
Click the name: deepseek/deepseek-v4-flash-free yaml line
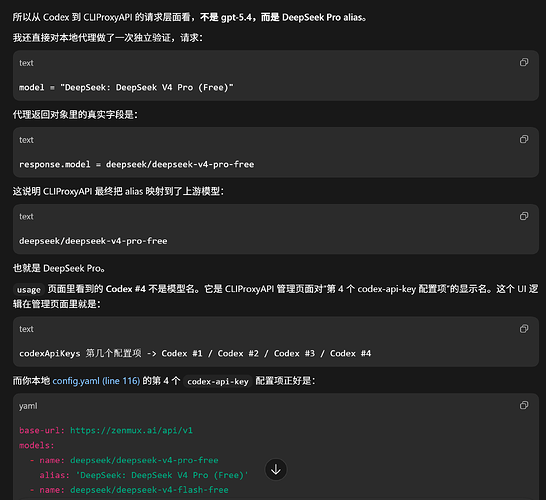(129, 490)
